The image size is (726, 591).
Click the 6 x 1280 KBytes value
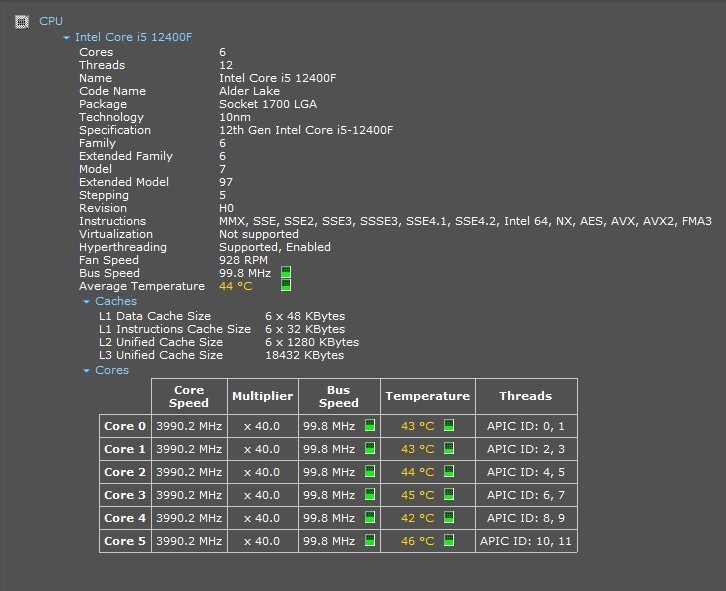312,342
